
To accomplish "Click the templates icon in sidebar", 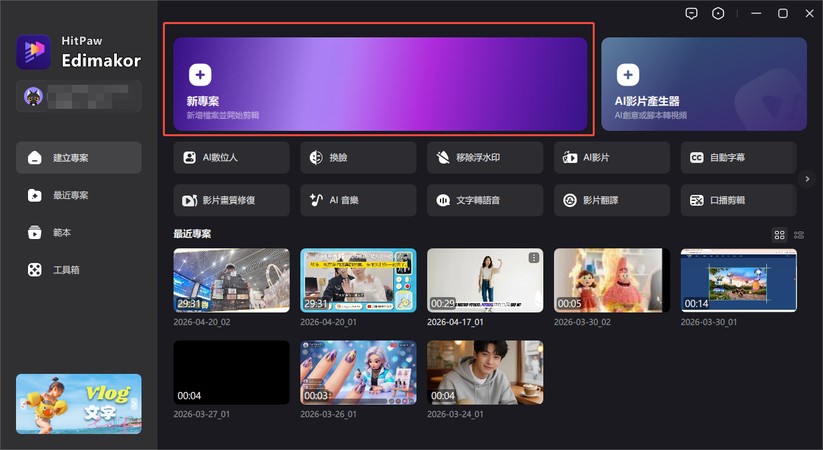I will [35, 233].
